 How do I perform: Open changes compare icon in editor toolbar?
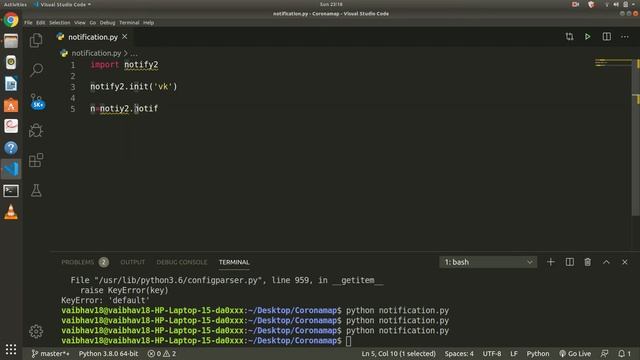click(x=569, y=37)
